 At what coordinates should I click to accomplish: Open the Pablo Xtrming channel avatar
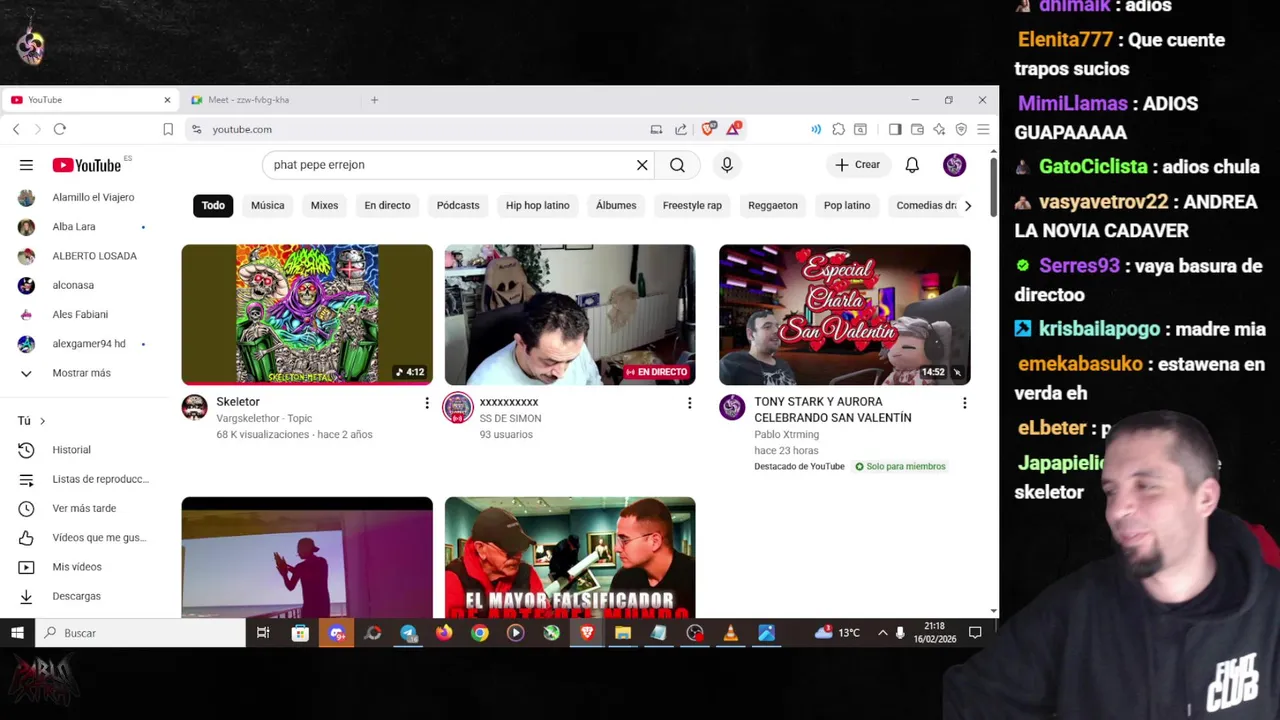coord(732,407)
